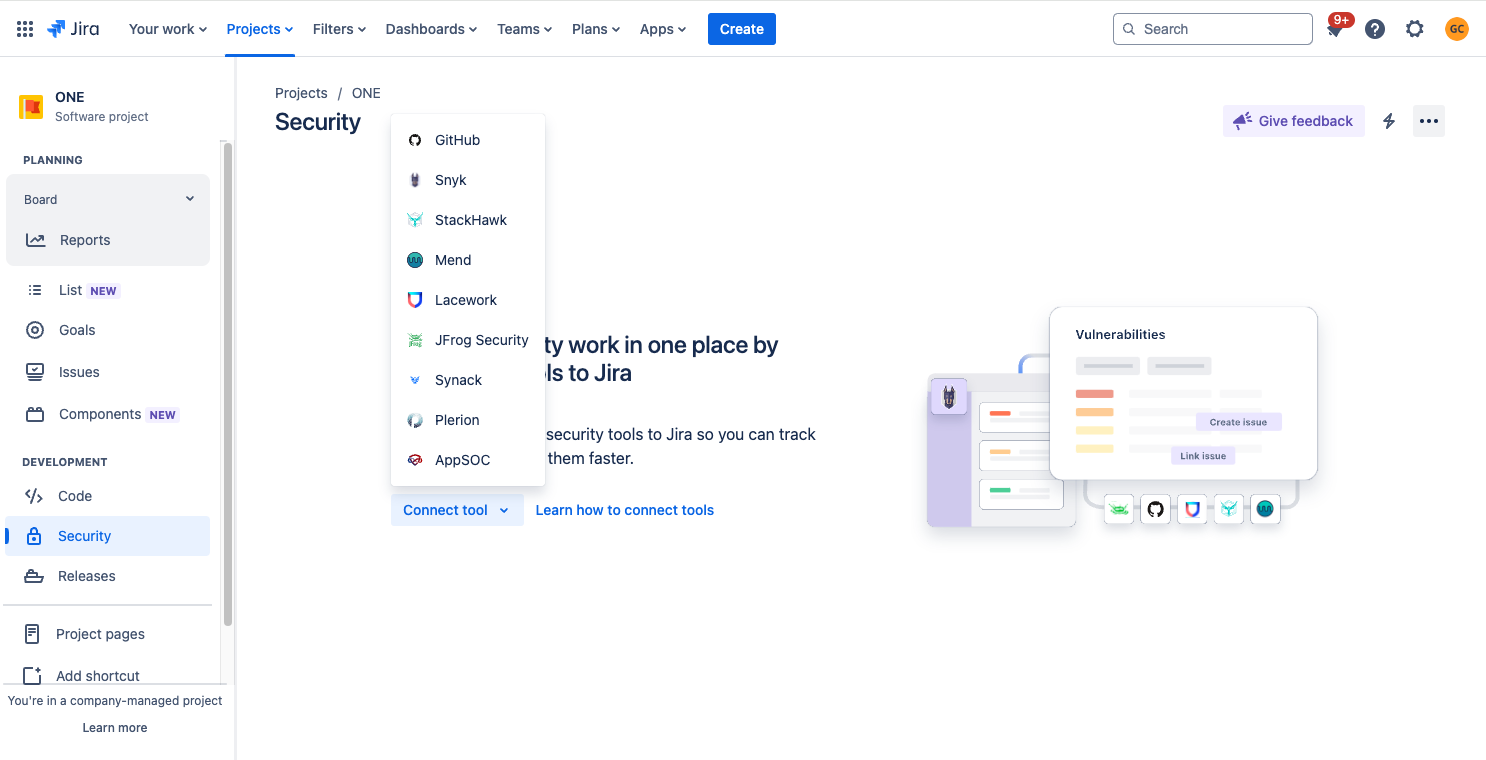Open the Apps dropdown
Viewport: 1486px width, 760px height.
pyautogui.click(x=663, y=29)
